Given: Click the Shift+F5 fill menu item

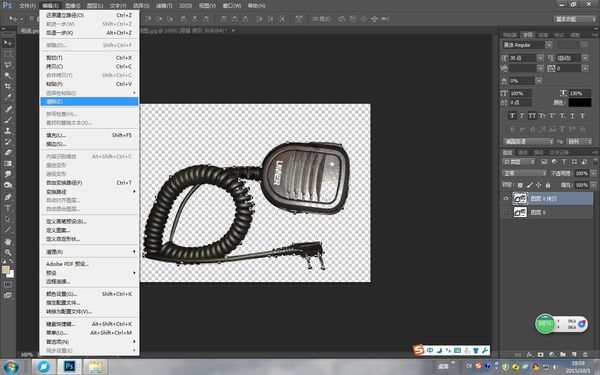Looking at the screenshot, I should point(89,135).
